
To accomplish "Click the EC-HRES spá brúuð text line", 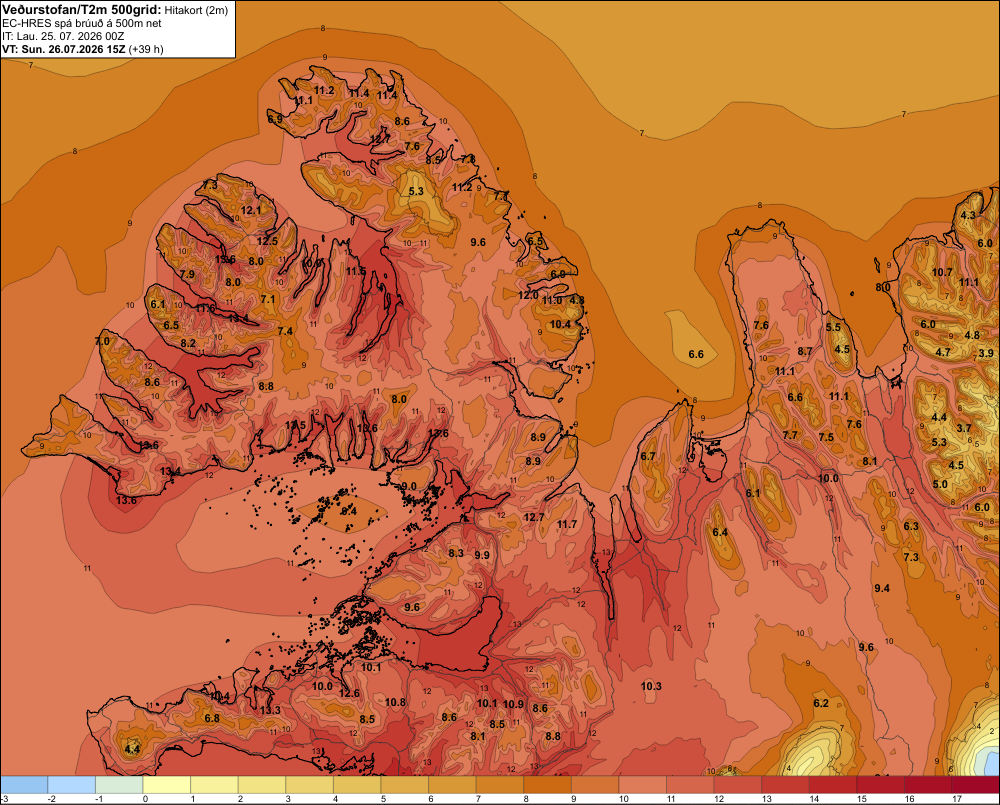I will point(82,24).
